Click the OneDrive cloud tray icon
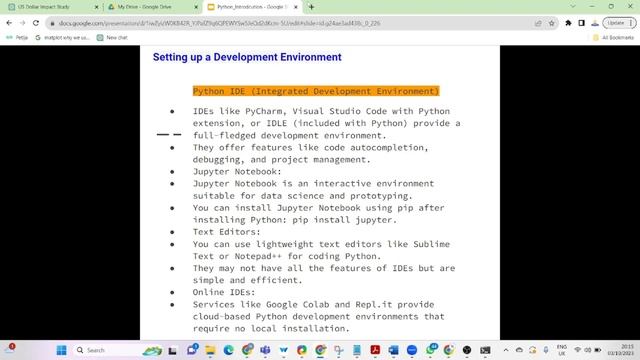 click(519, 350)
